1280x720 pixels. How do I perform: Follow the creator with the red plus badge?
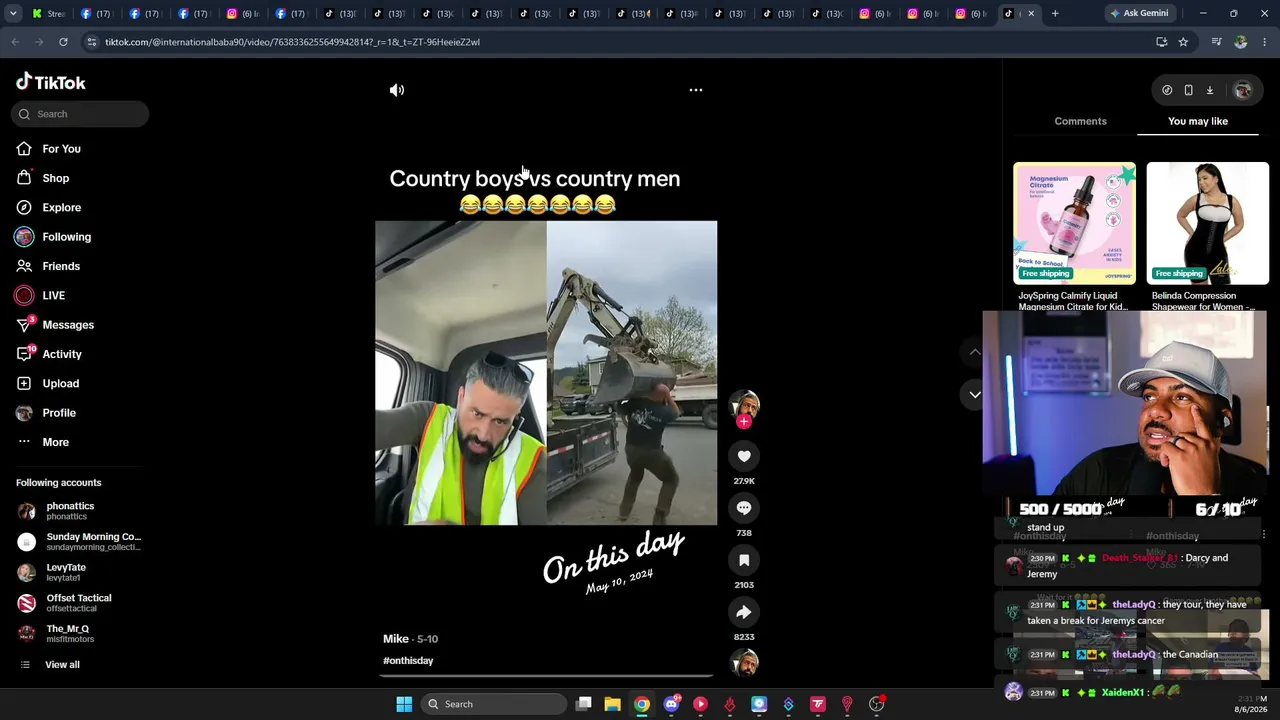pos(744,422)
